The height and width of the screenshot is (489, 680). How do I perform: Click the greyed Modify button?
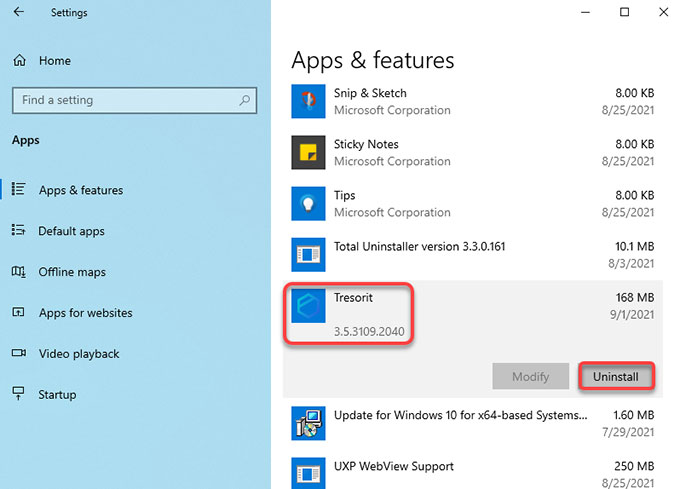[530, 376]
